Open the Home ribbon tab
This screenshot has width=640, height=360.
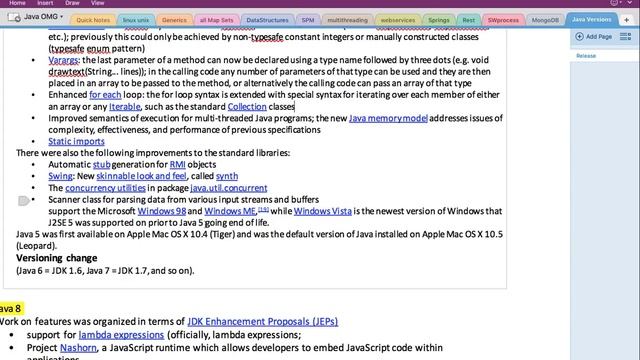coord(17,3)
